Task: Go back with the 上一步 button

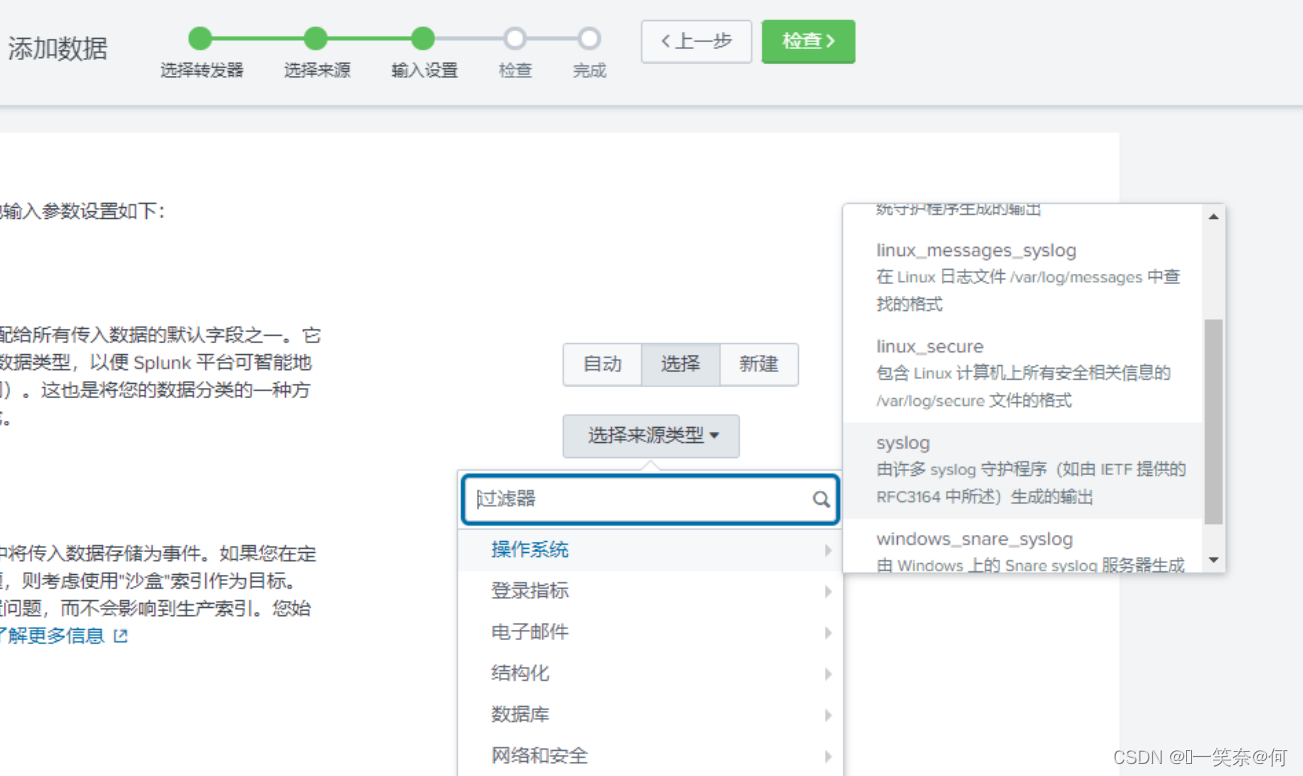Action: click(x=696, y=41)
